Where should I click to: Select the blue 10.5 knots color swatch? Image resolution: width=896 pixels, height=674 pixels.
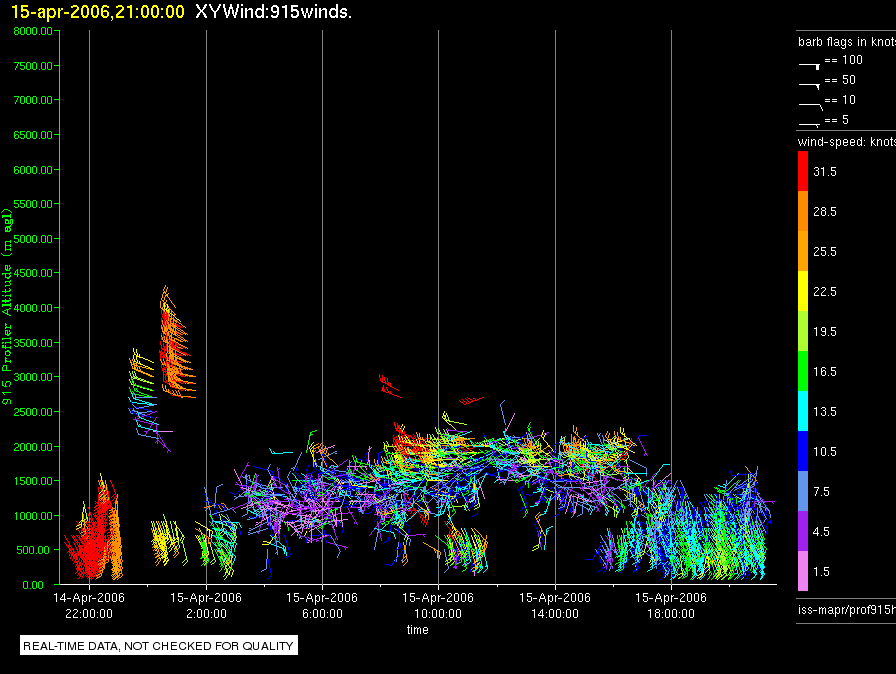(x=803, y=451)
